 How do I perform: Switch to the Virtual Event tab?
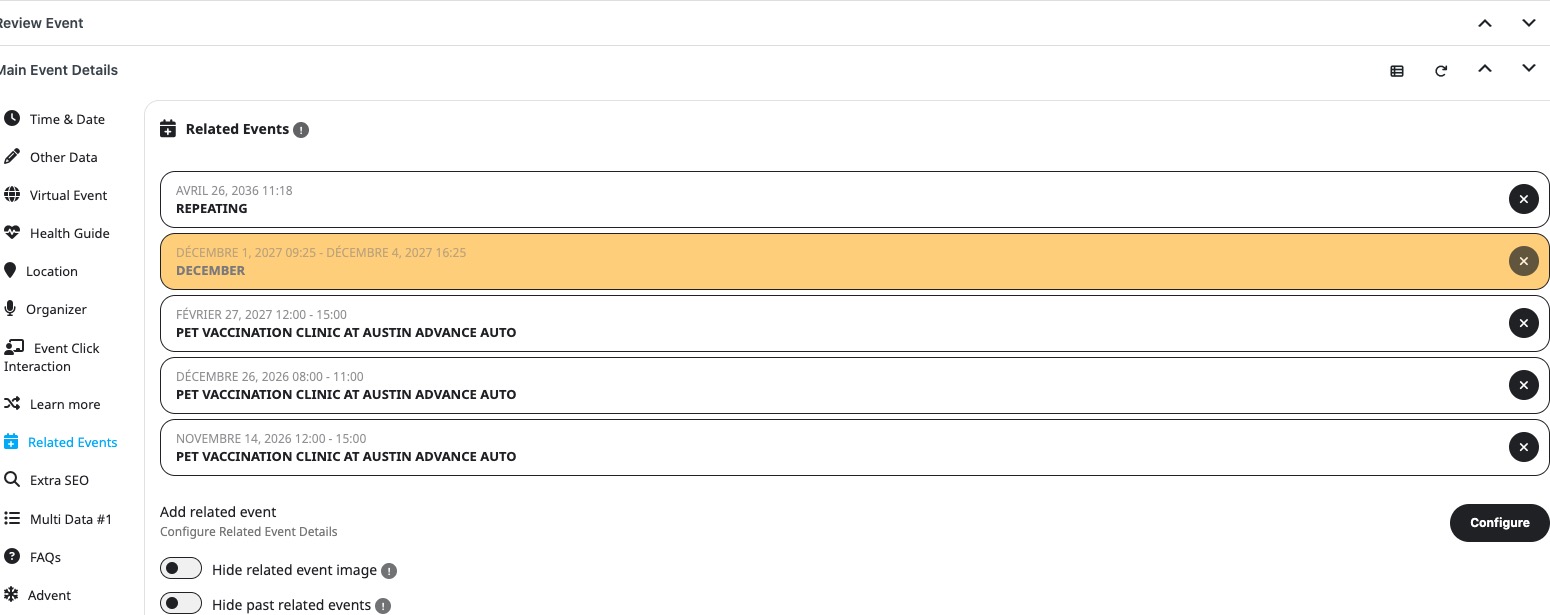pos(68,195)
